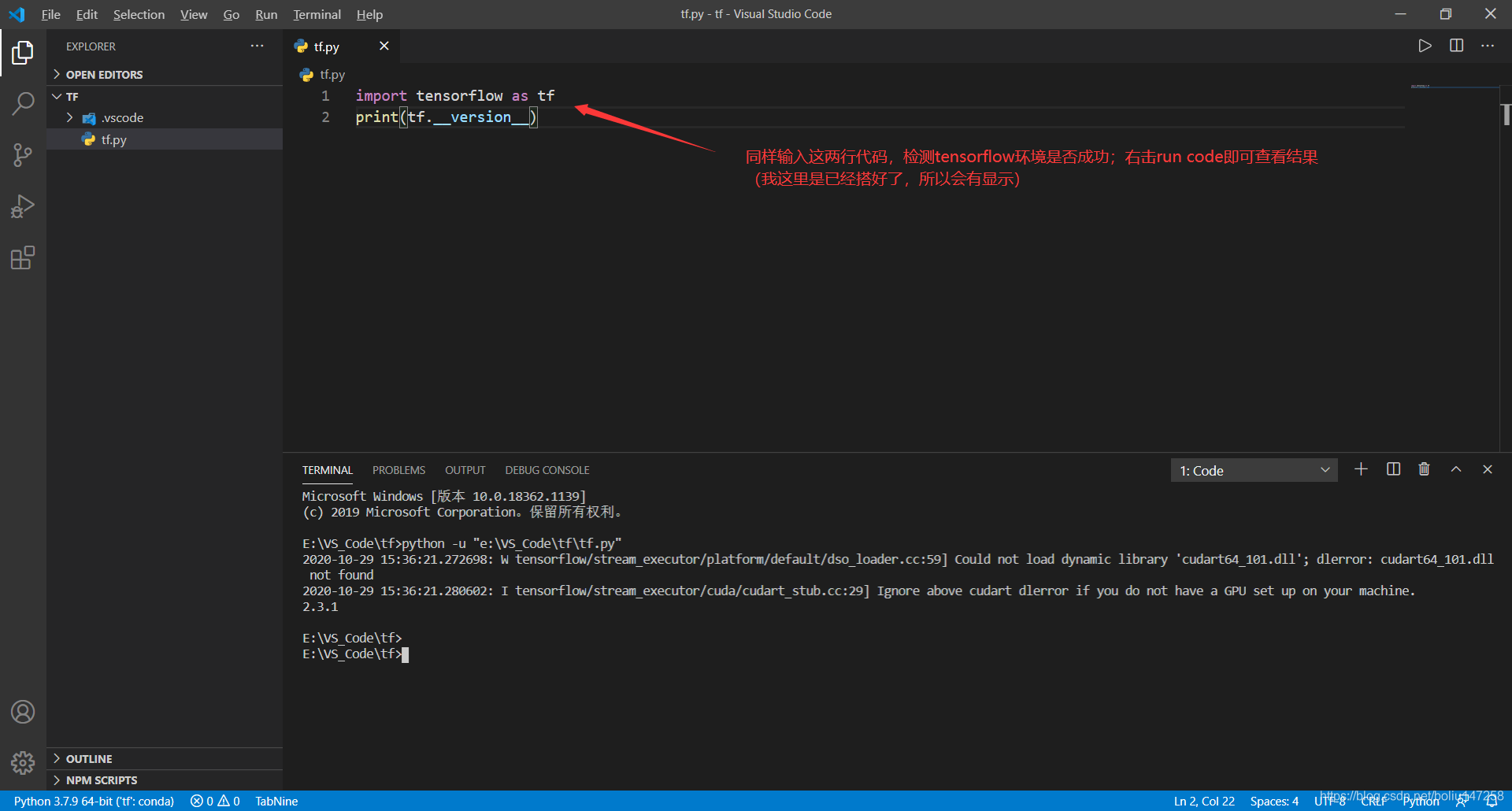Screen dimensions: 1512x811
Task: Close the terminal panel
Action: 1488,469
